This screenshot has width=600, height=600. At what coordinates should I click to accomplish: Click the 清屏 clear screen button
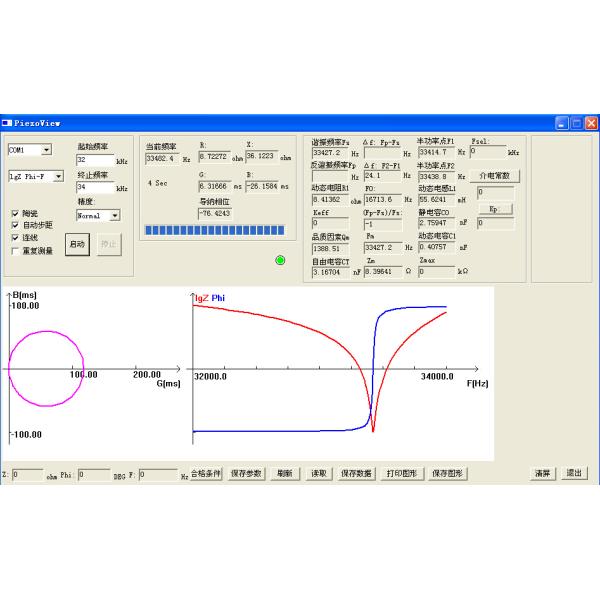click(x=542, y=473)
